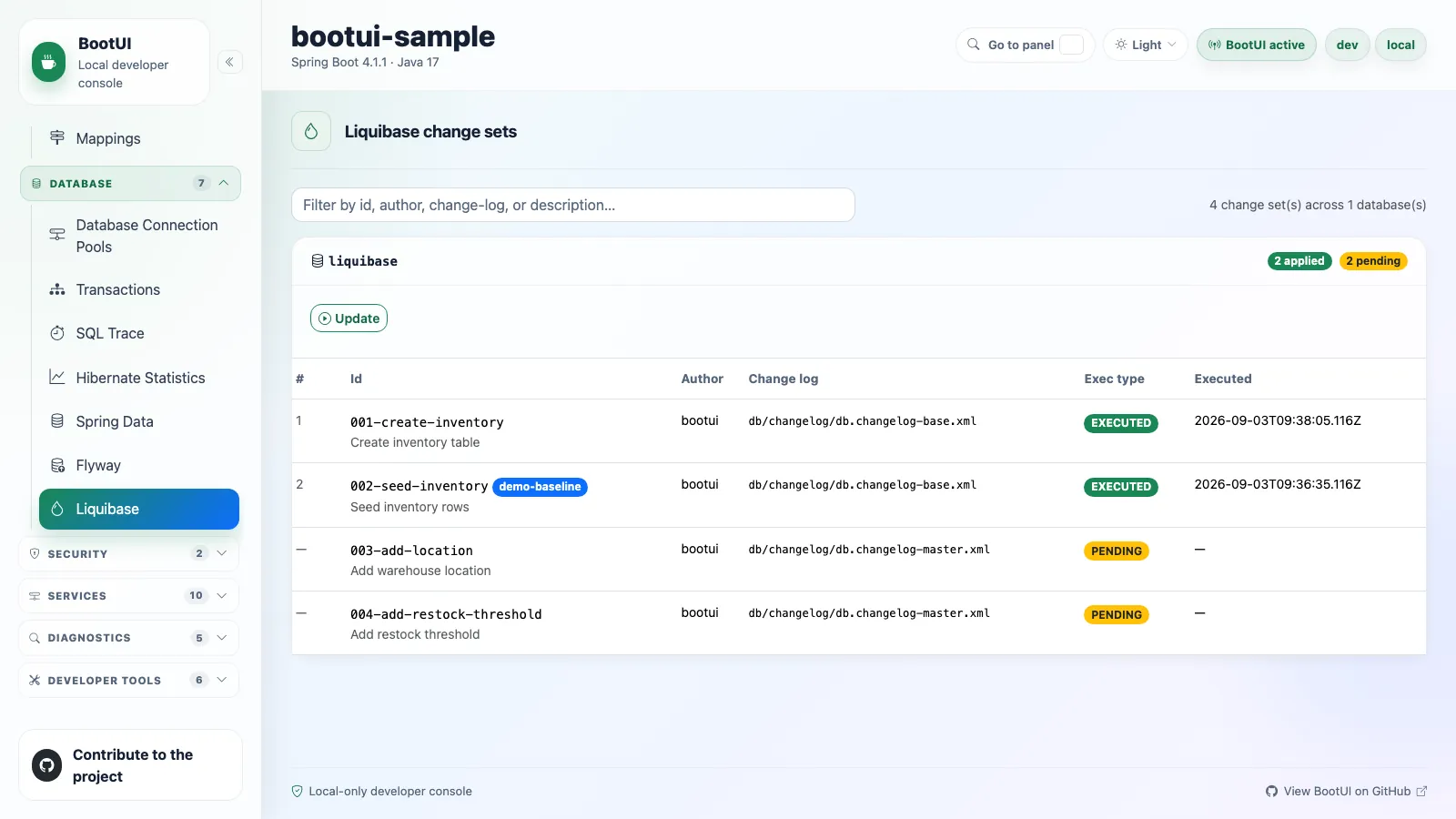This screenshot has height=819, width=1456.
Task: Click the Spring Data database icon
Action: click(x=57, y=421)
